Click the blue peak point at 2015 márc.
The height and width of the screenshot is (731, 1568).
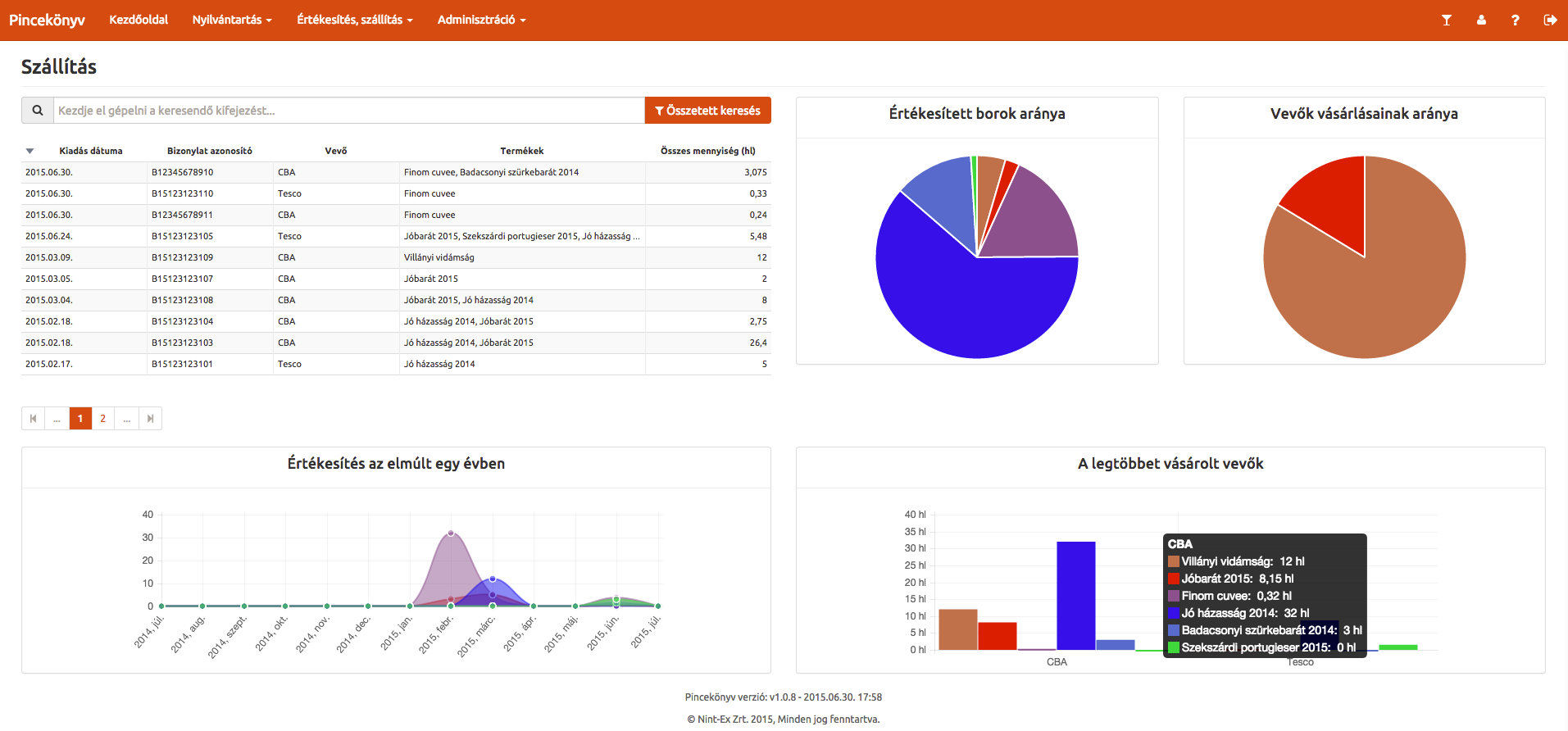pyautogui.click(x=493, y=579)
